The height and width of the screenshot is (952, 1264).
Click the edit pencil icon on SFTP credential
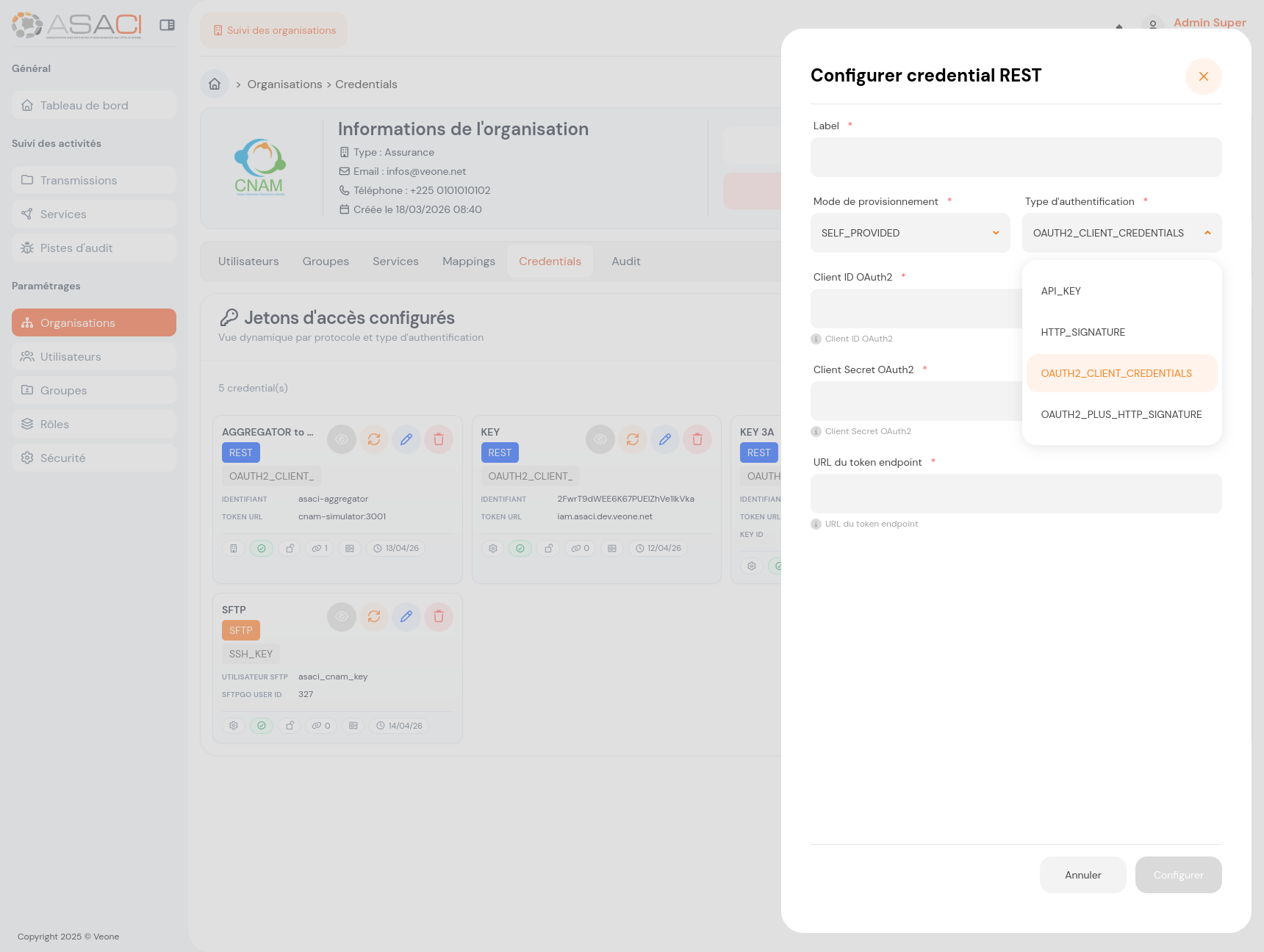[406, 617]
